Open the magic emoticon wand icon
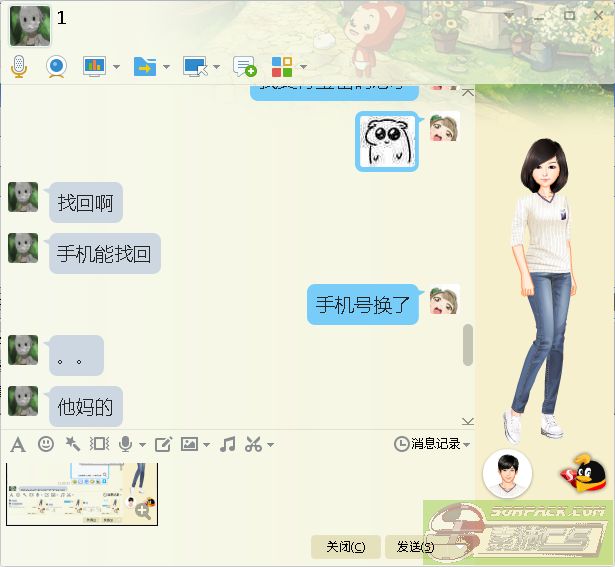Image resolution: width=615 pixels, height=567 pixels. [x=73, y=444]
